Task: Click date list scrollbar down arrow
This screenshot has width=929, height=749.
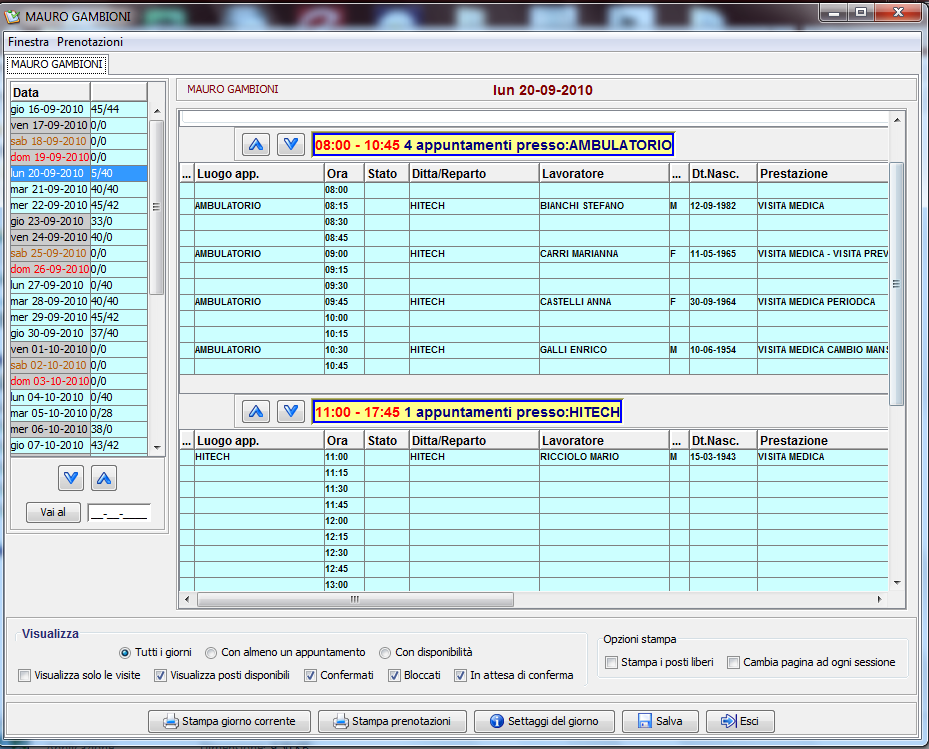Action: [x=157, y=447]
